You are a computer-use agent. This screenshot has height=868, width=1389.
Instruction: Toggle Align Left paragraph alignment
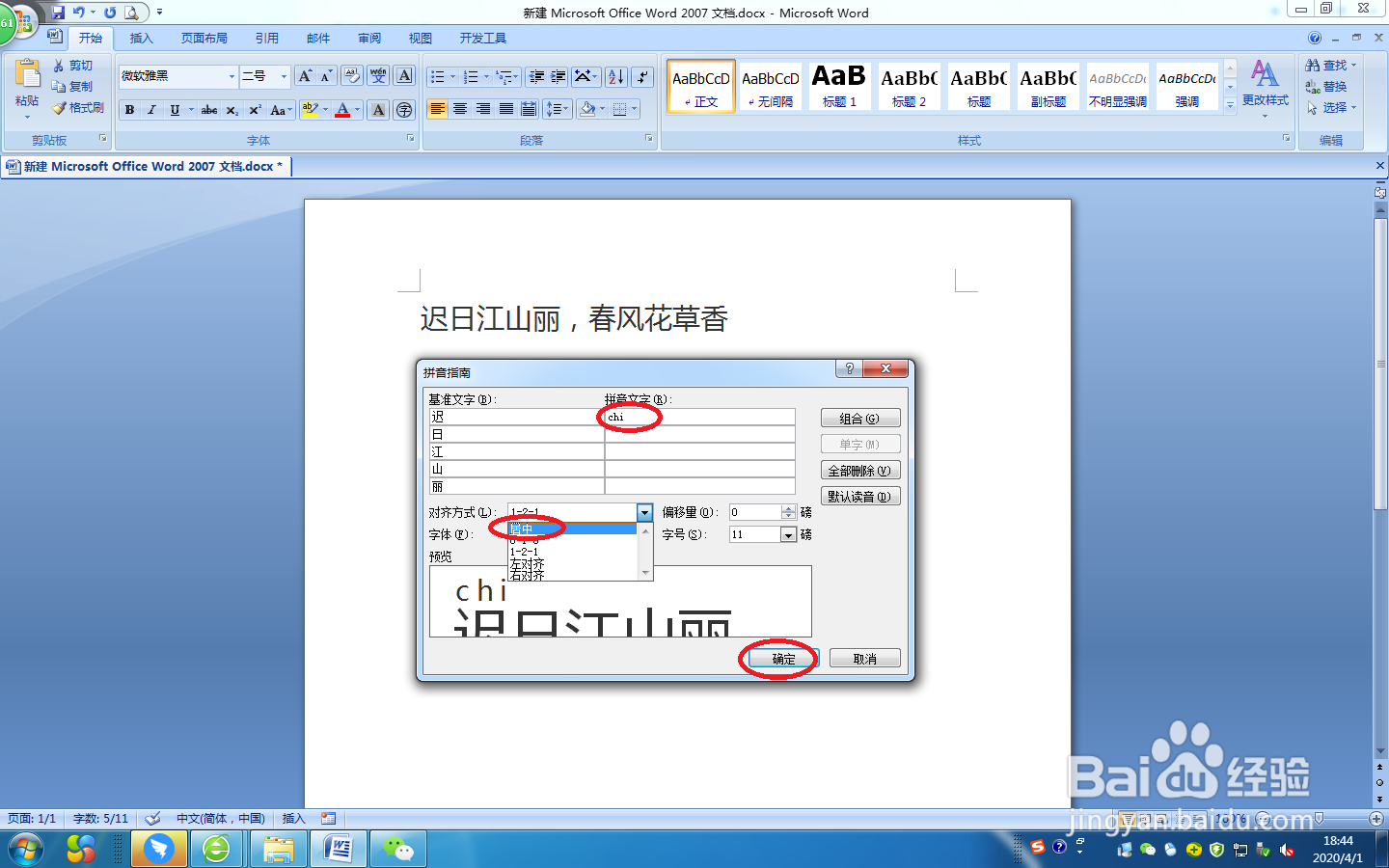coord(438,109)
